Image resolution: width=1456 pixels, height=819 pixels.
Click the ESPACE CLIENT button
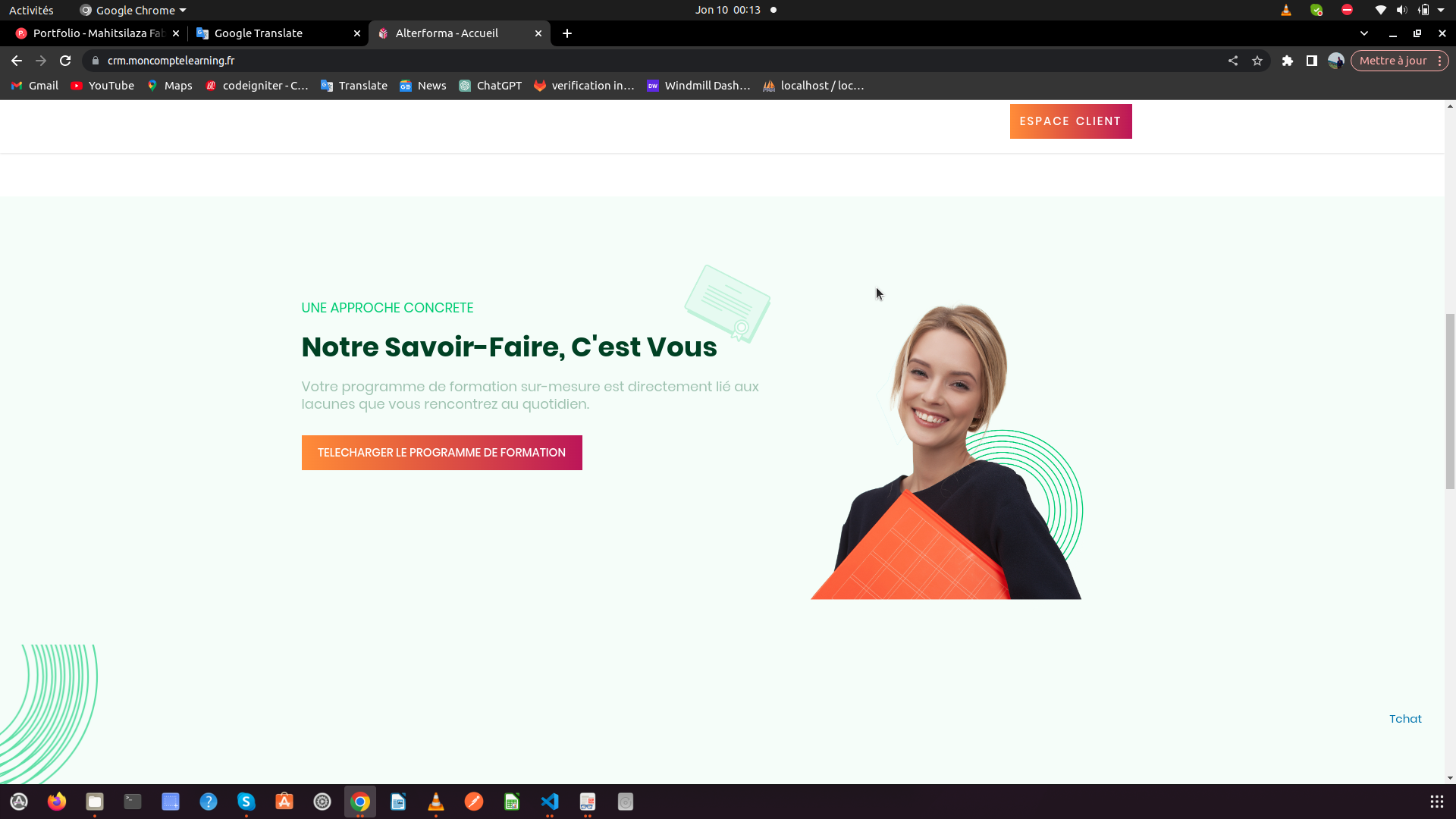pyautogui.click(x=1071, y=121)
